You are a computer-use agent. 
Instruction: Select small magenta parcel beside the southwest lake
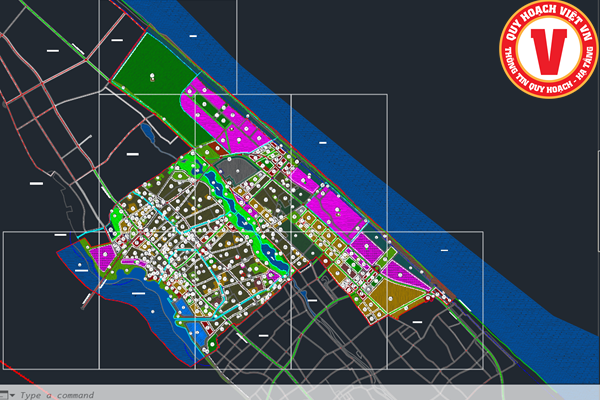coord(103,258)
